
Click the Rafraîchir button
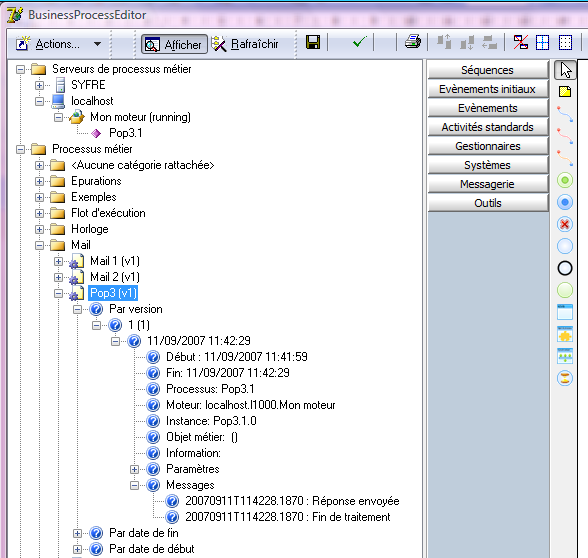point(246,44)
